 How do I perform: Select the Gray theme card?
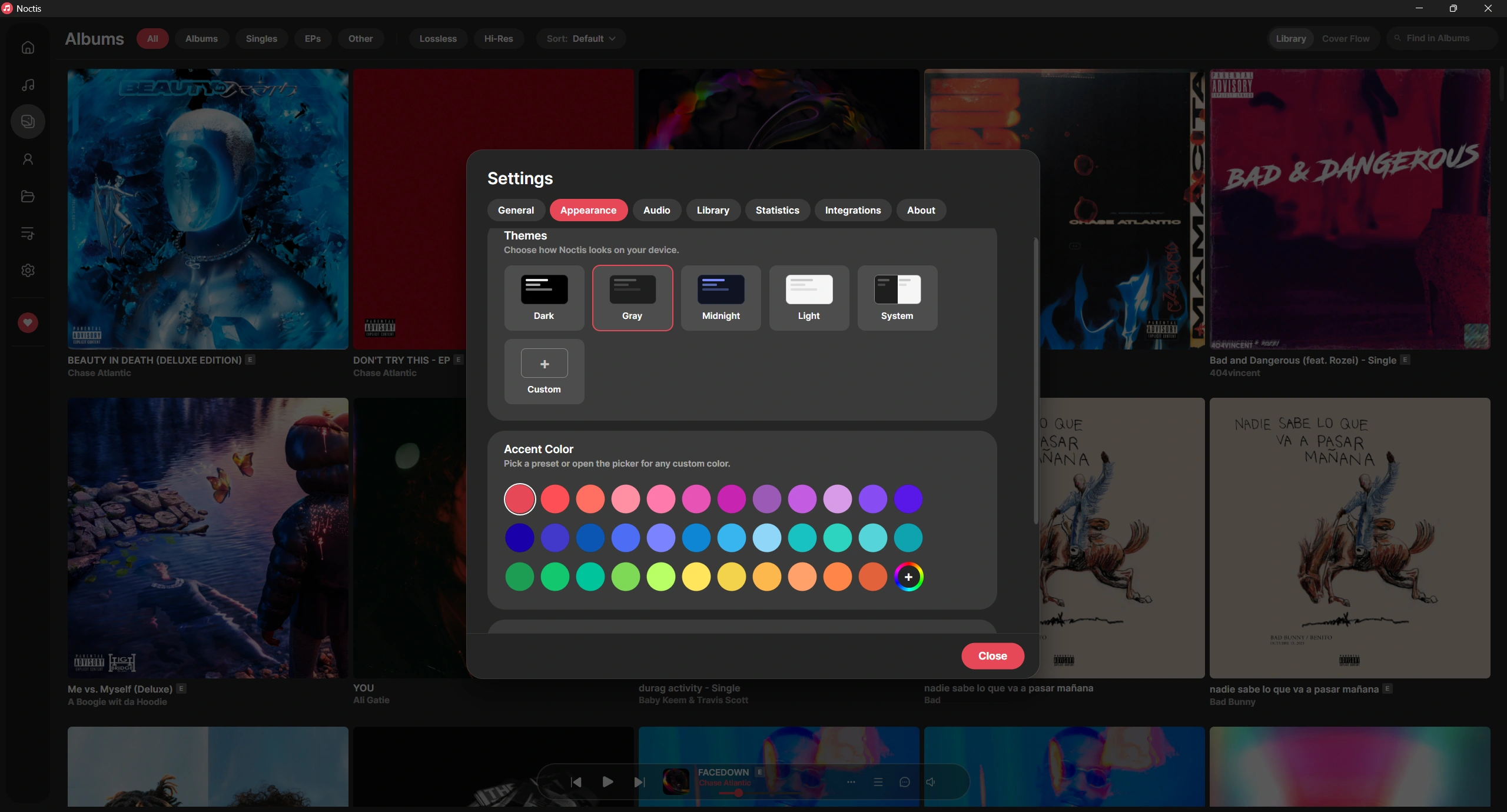(633, 298)
